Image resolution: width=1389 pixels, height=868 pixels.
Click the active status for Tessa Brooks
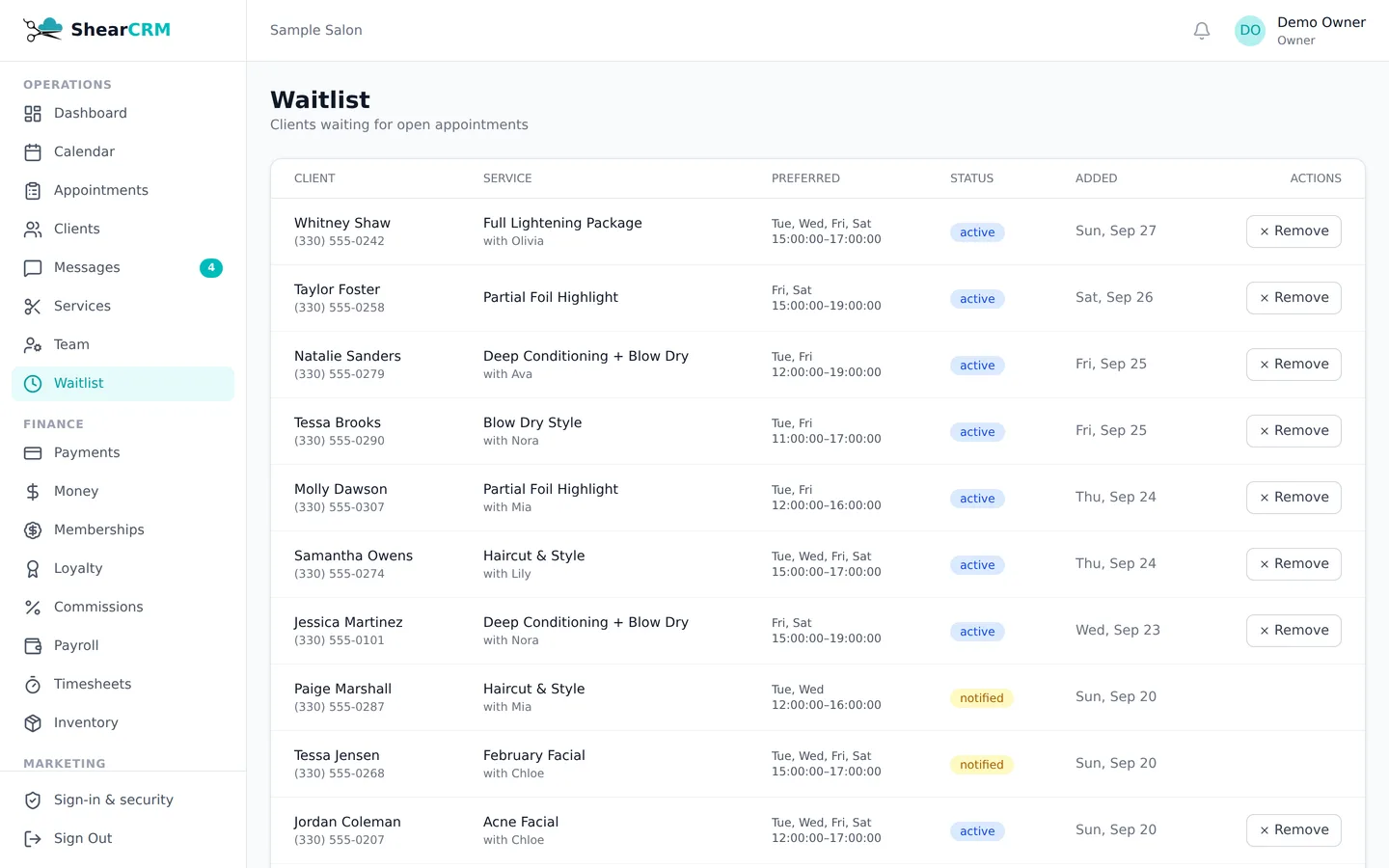[977, 432]
